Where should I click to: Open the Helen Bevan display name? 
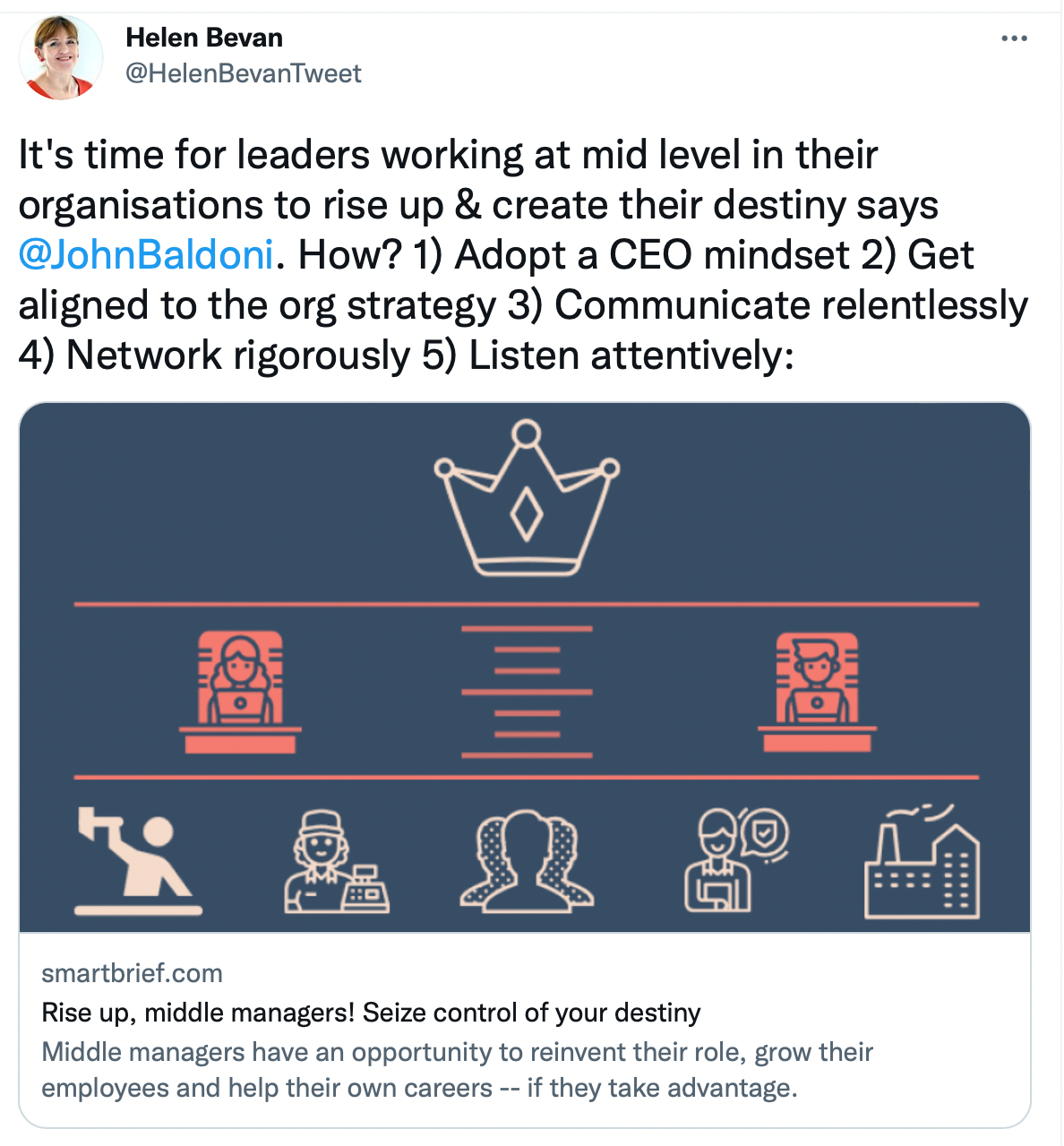pyautogui.click(x=204, y=38)
